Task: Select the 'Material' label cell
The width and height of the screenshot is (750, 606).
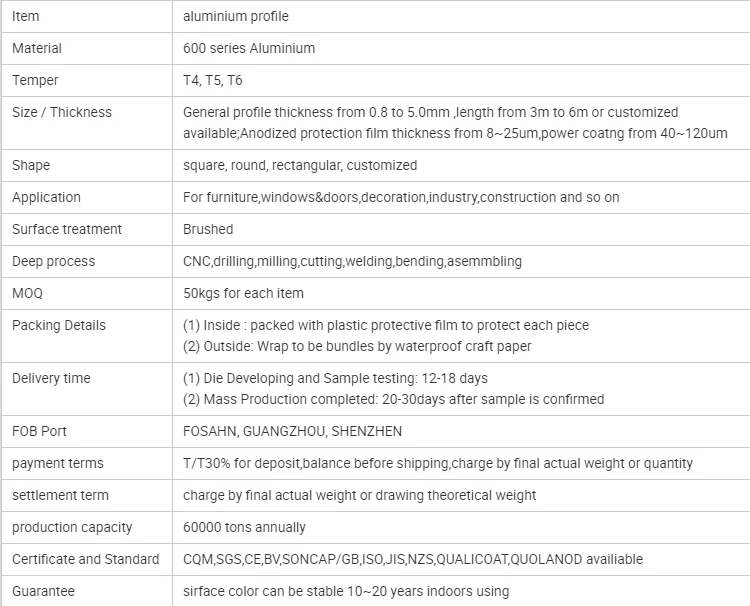Action: click(x=37, y=48)
